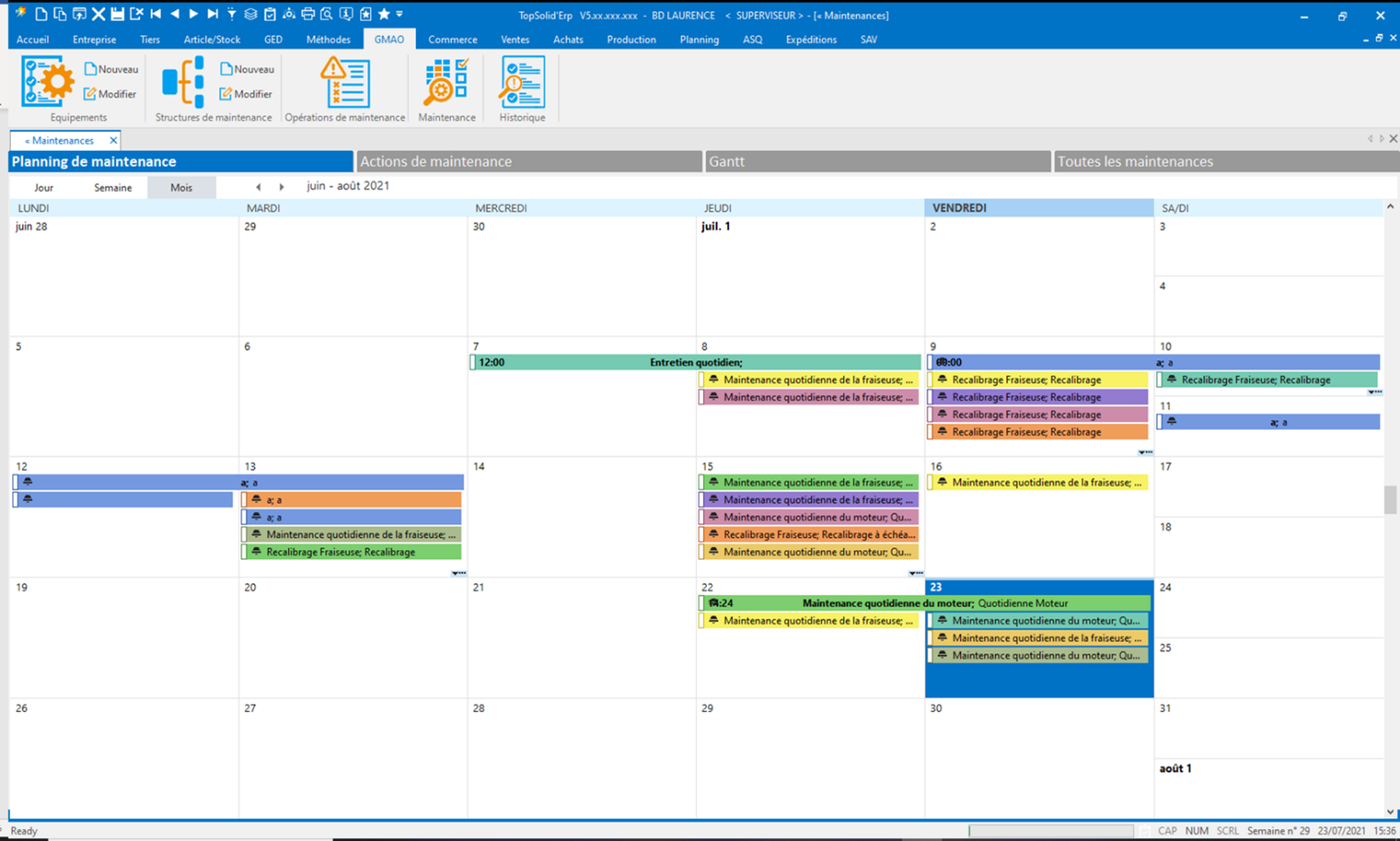Click the star favorites icon
Screen dimensions: 1400x841
pyautogui.click(x=384, y=14)
